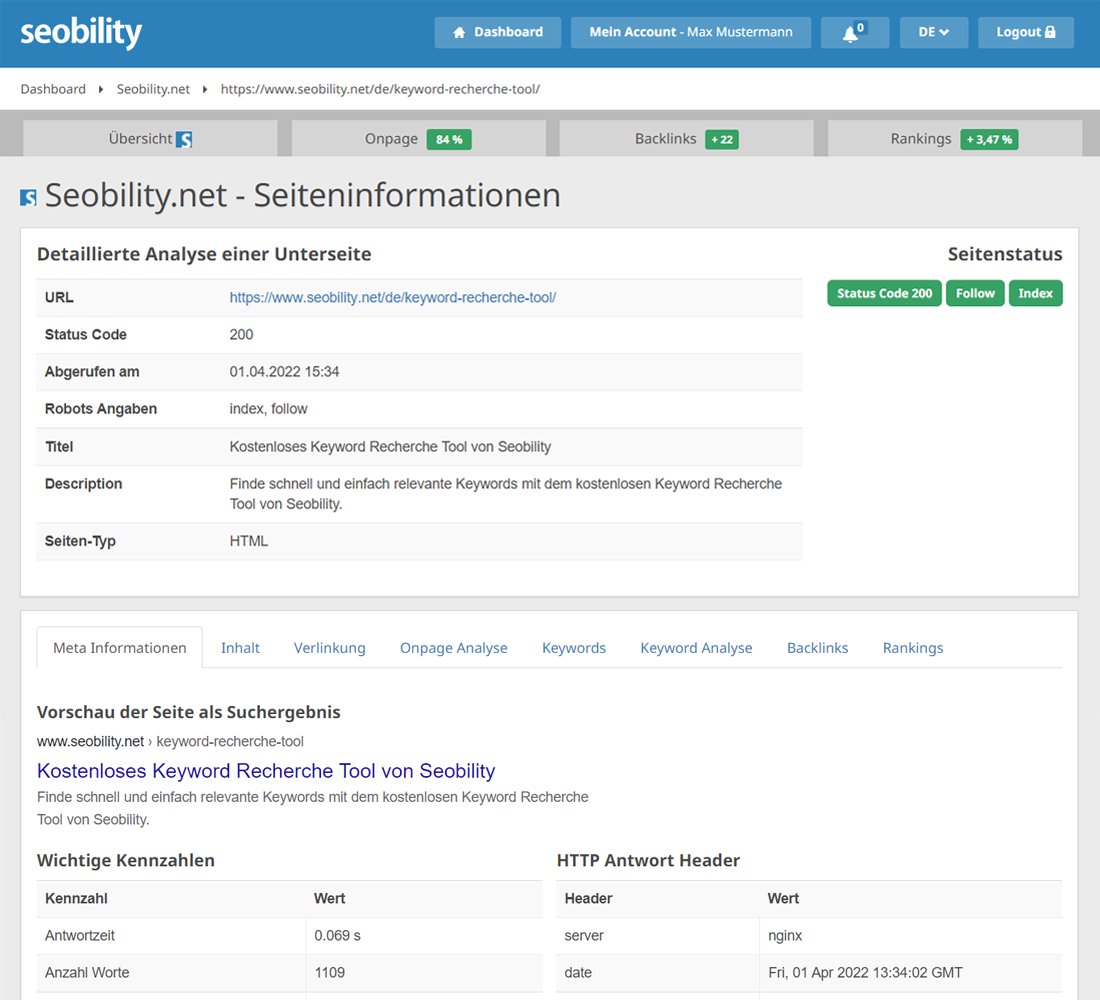Image resolution: width=1100 pixels, height=1000 pixels.
Task: Click the breadcrumb keyword-recherche-tool URL
Action: coord(380,89)
